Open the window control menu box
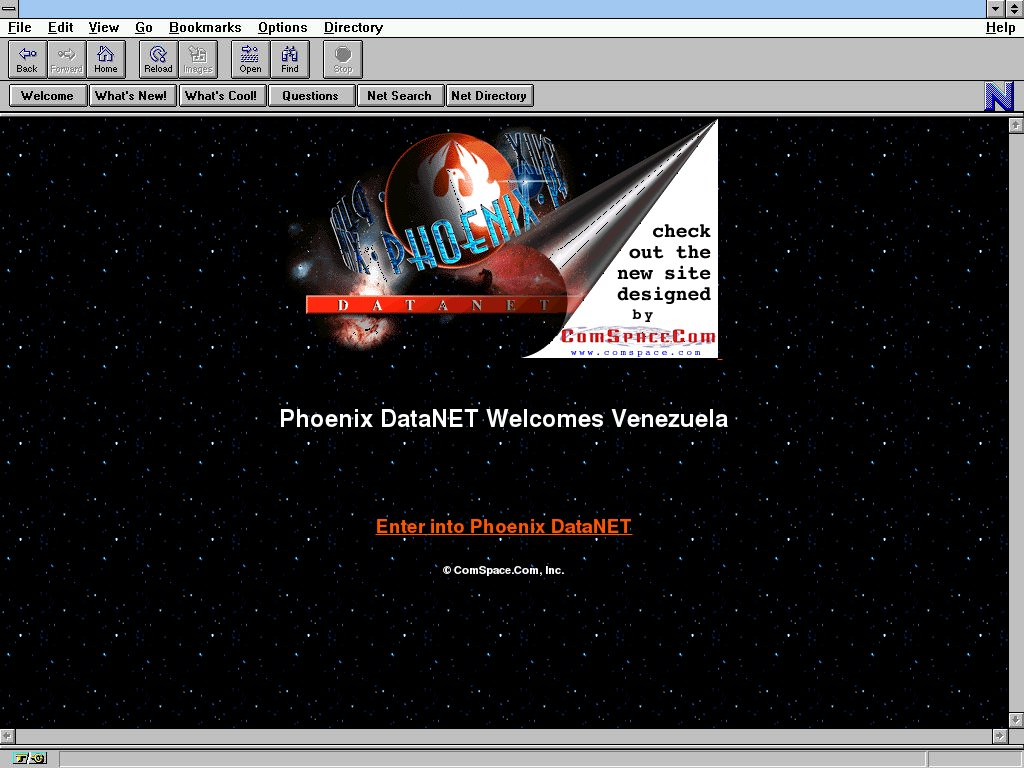This screenshot has height=768, width=1024. click(x=9, y=8)
